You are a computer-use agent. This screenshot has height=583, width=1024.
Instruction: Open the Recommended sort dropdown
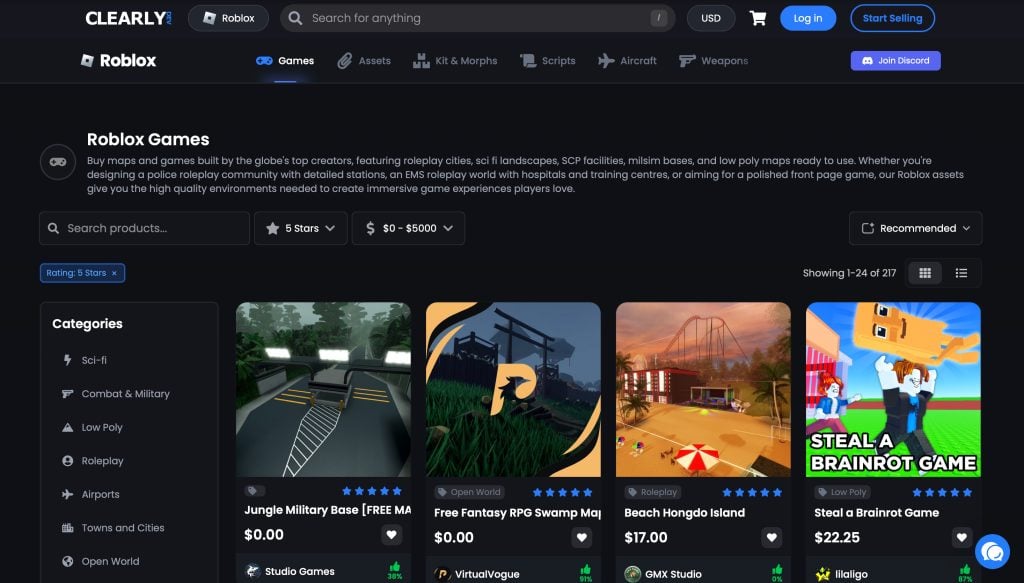(915, 228)
